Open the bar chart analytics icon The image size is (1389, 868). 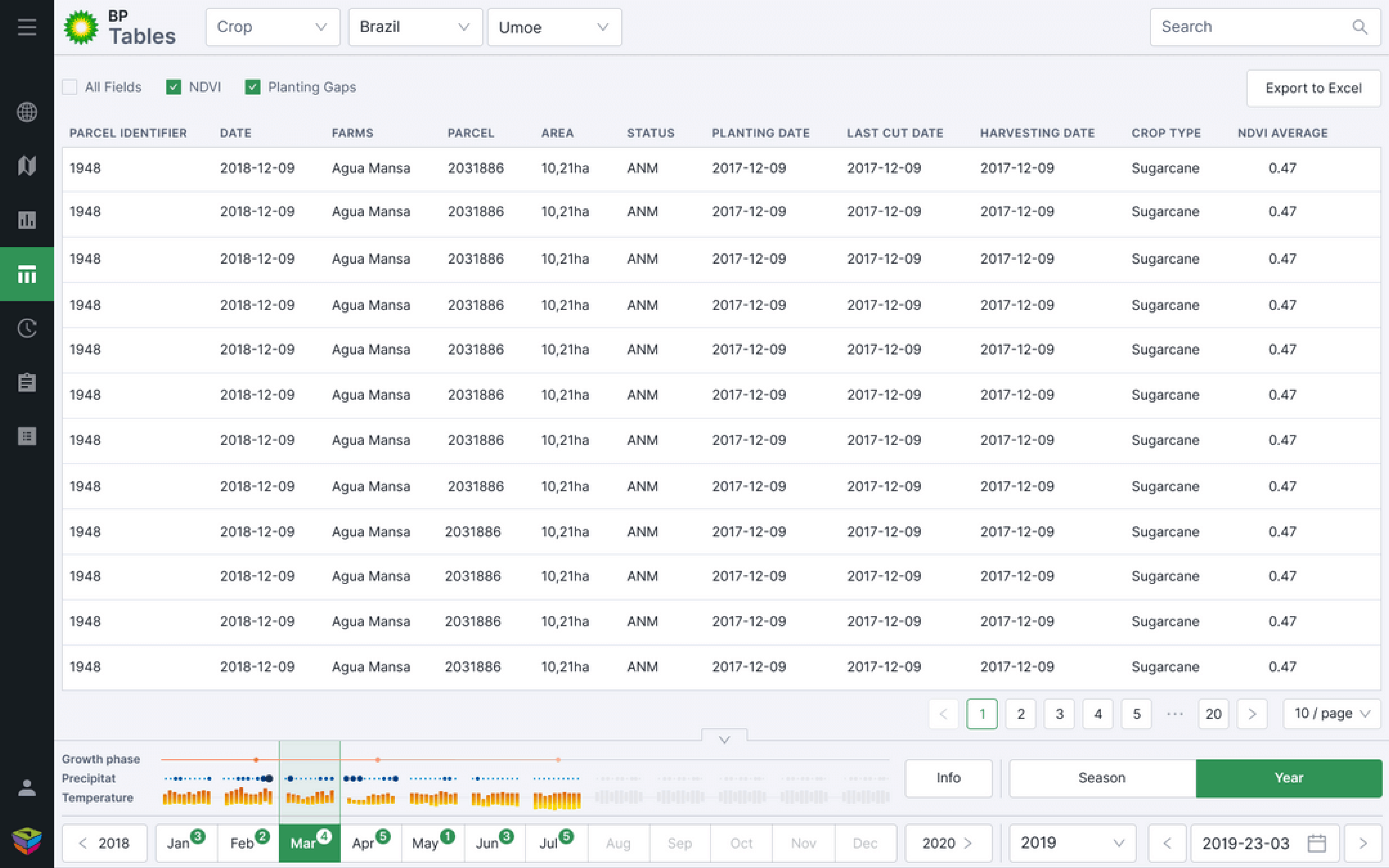[26, 219]
